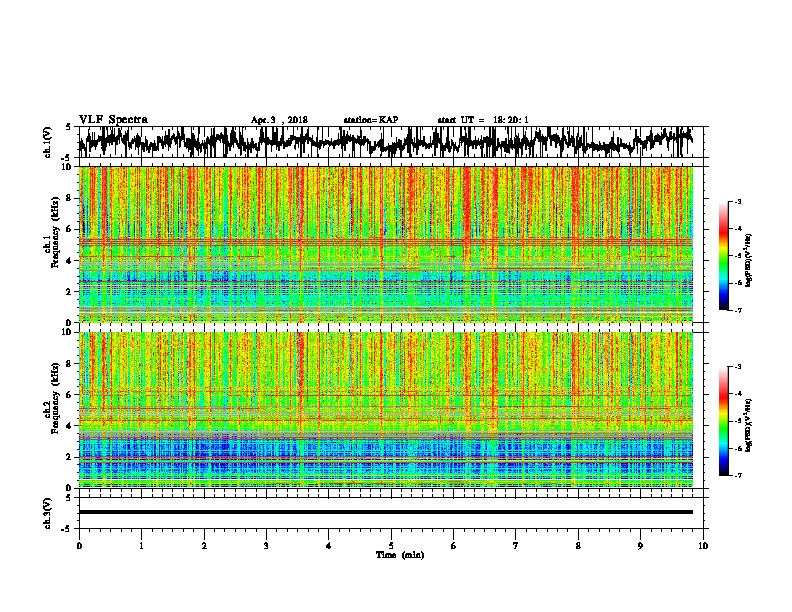This screenshot has height=612, width=792.
Task: Click the time axis tick label '10'
Action: tap(703, 546)
